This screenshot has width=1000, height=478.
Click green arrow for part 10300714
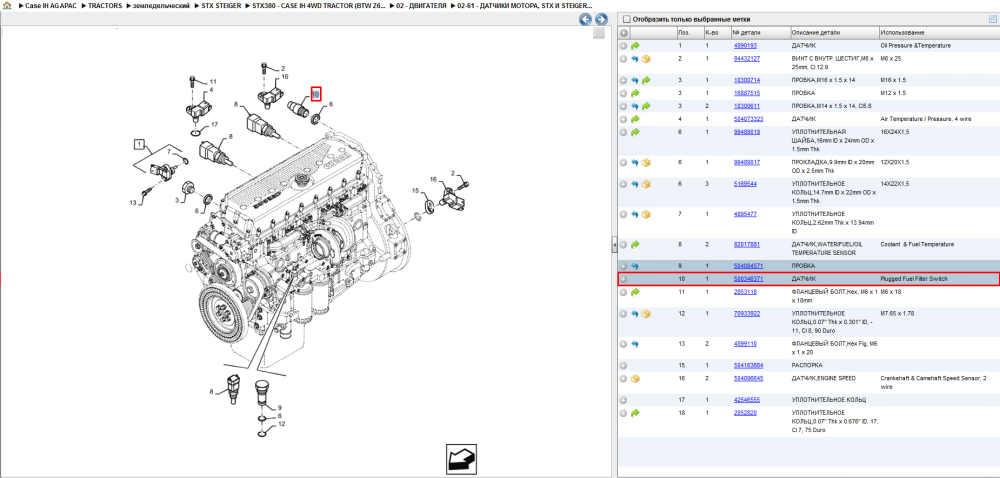[x=645, y=80]
